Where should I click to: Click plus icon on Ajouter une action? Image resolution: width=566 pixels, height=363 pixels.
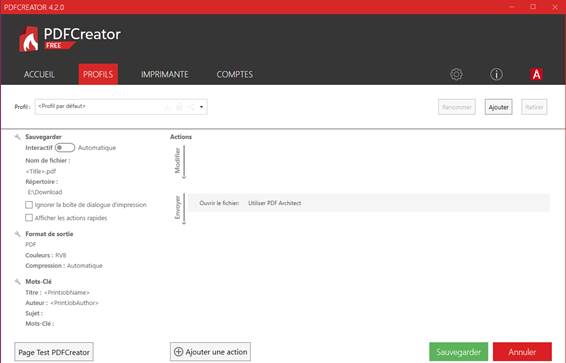178,351
